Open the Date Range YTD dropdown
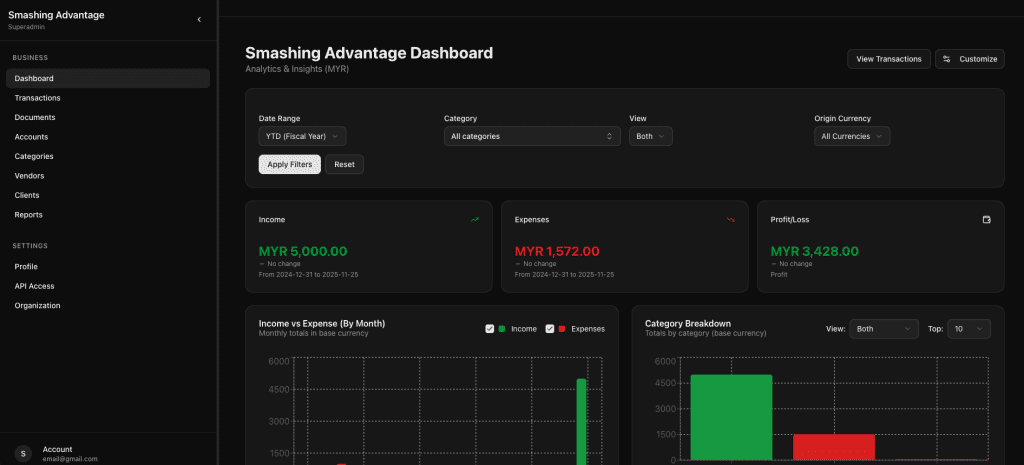This screenshot has height=465, width=1024. click(x=302, y=136)
